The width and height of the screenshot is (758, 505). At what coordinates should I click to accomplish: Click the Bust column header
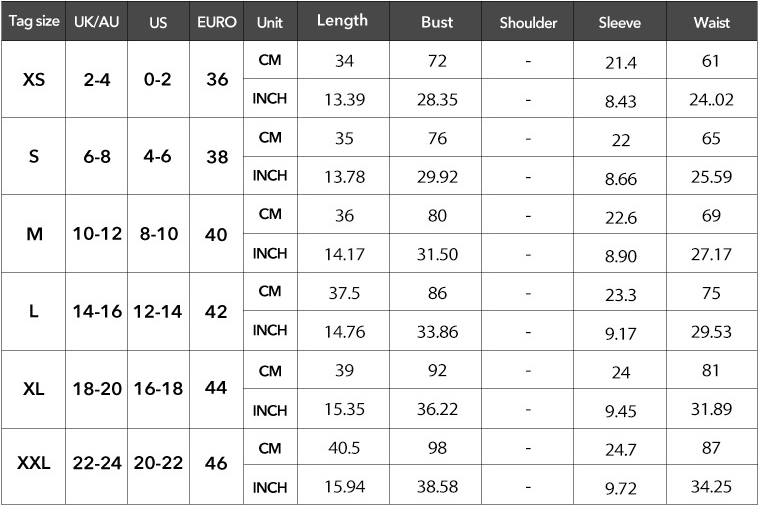pos(436,21)
